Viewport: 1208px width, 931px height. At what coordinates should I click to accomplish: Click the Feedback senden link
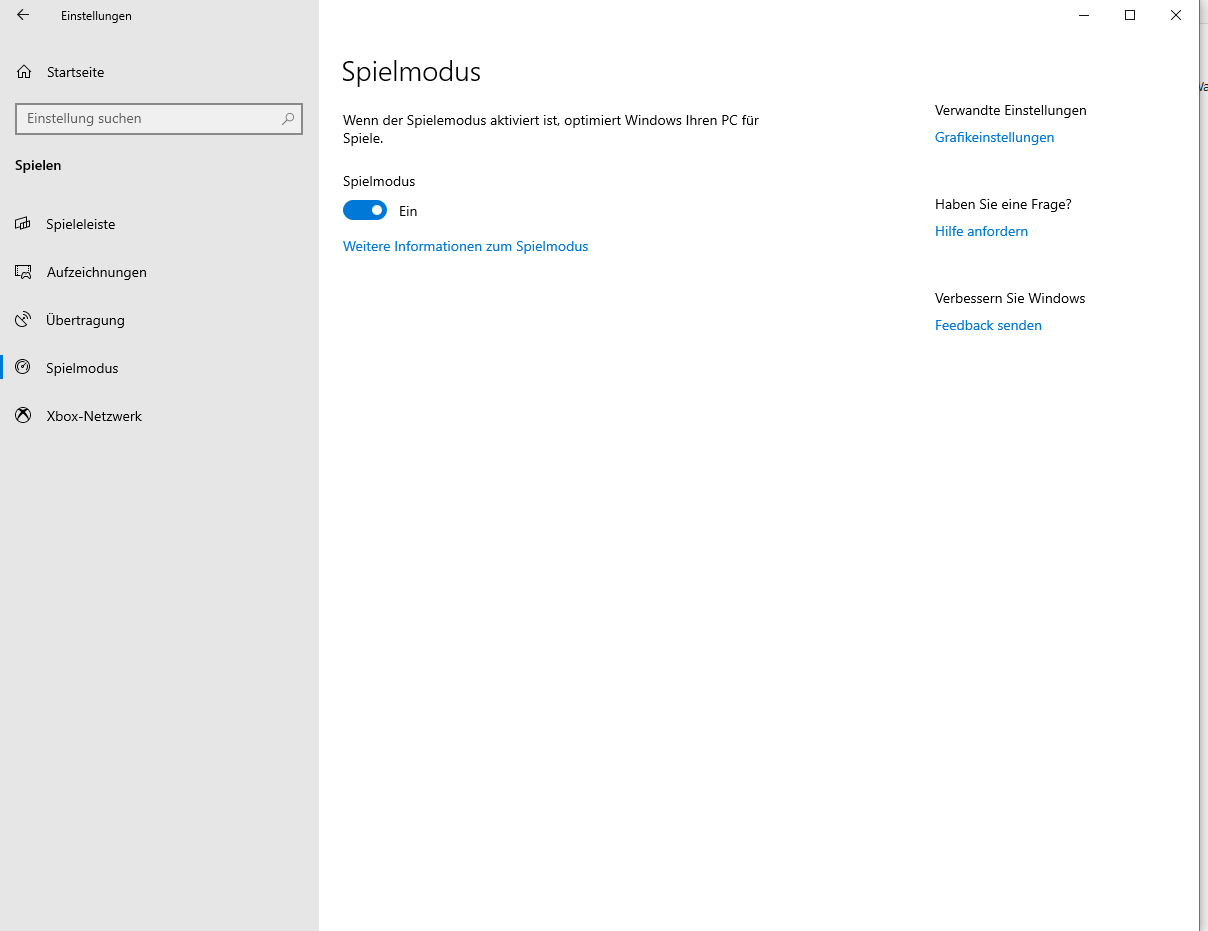click(x=988, y=325)
